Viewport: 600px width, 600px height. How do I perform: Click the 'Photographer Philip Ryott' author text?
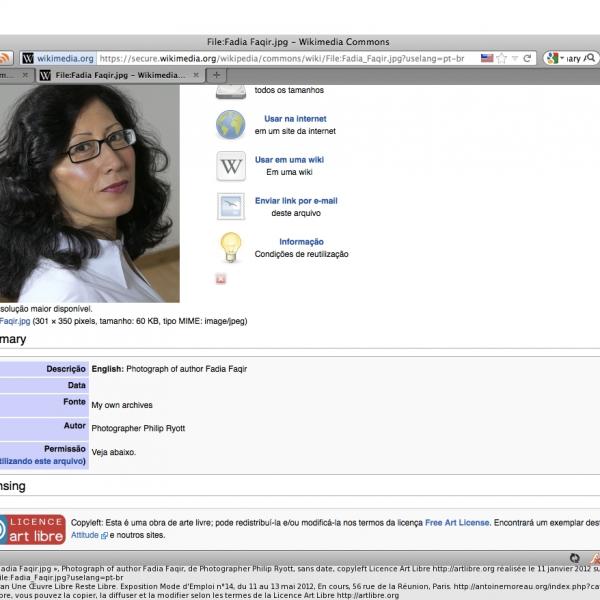tap(138, 428)
